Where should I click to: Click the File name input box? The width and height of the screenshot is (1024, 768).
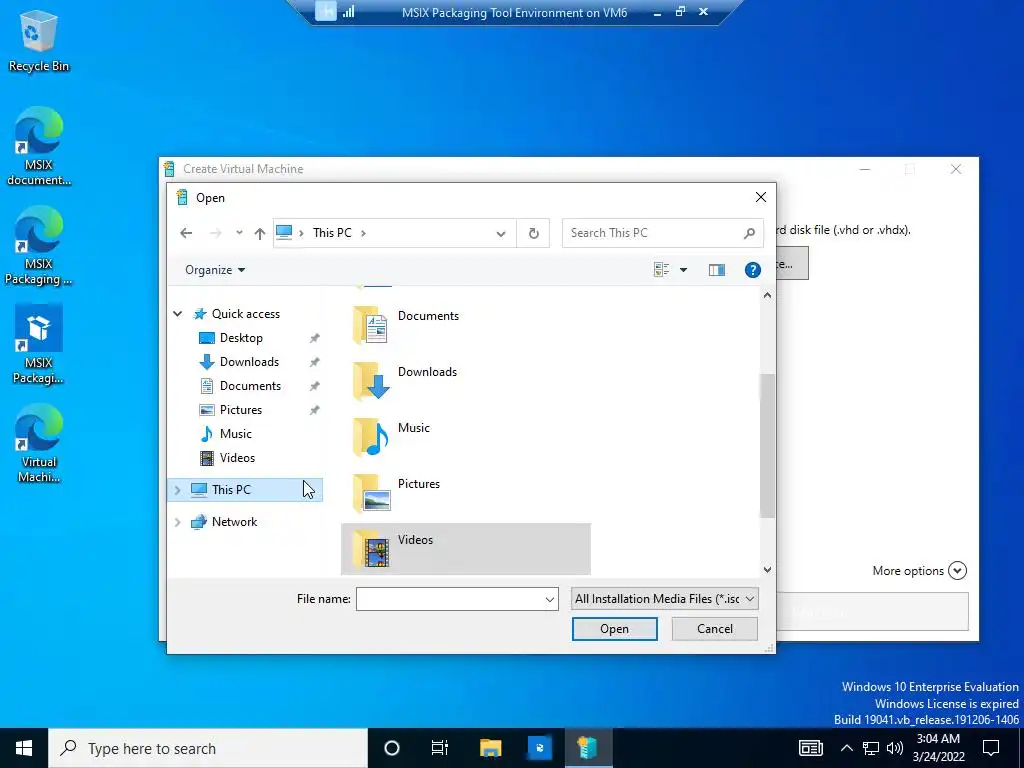pyautogui.click(x=449, y=599)
